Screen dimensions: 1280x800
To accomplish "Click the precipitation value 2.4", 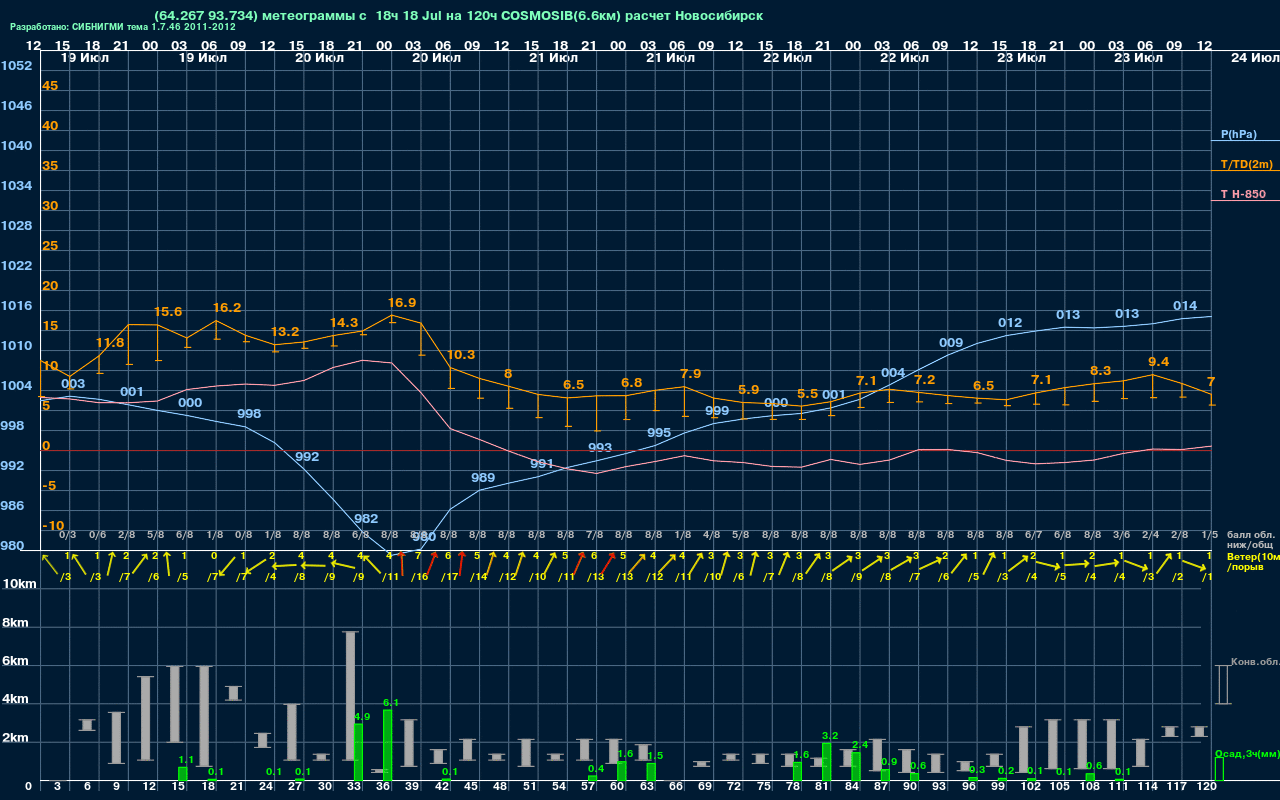I will [x=860, y=744].
